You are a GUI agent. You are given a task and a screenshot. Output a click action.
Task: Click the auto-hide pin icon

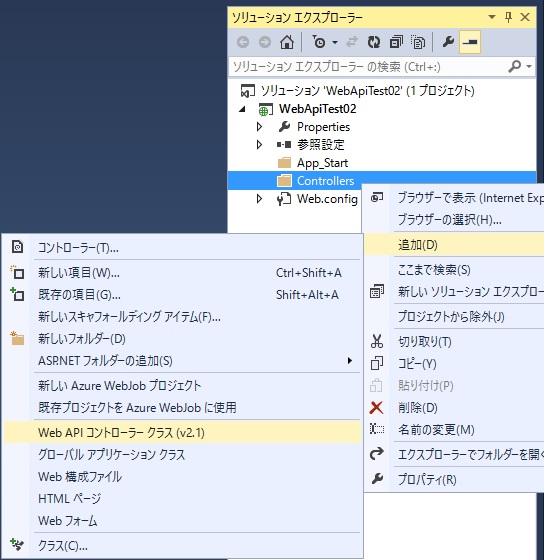point(508,17)
